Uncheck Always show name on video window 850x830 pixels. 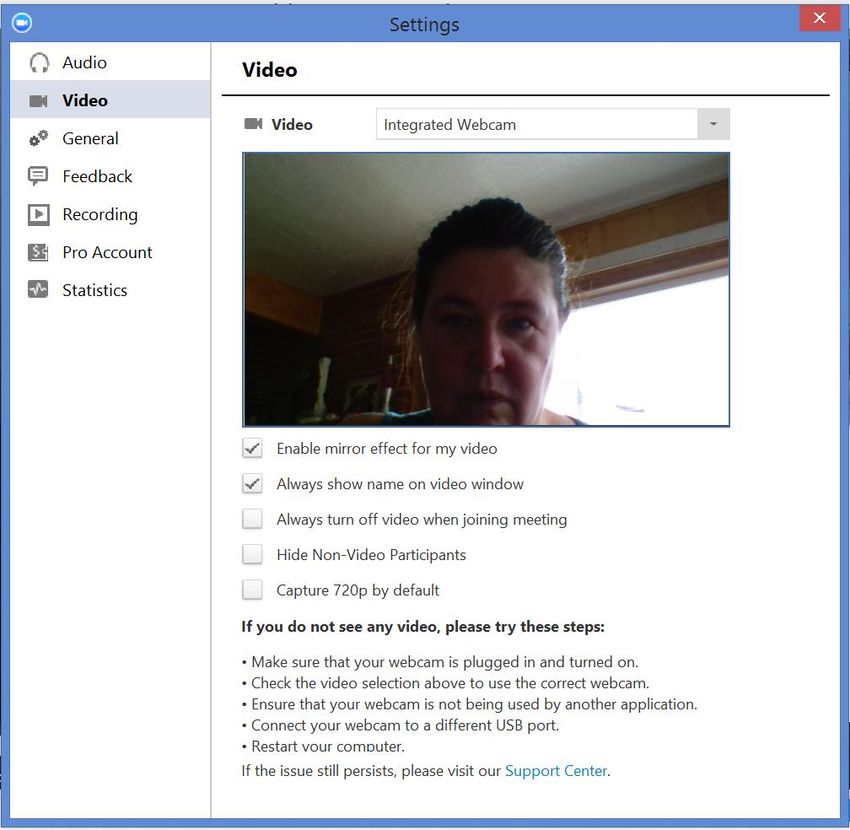[252, 484]
